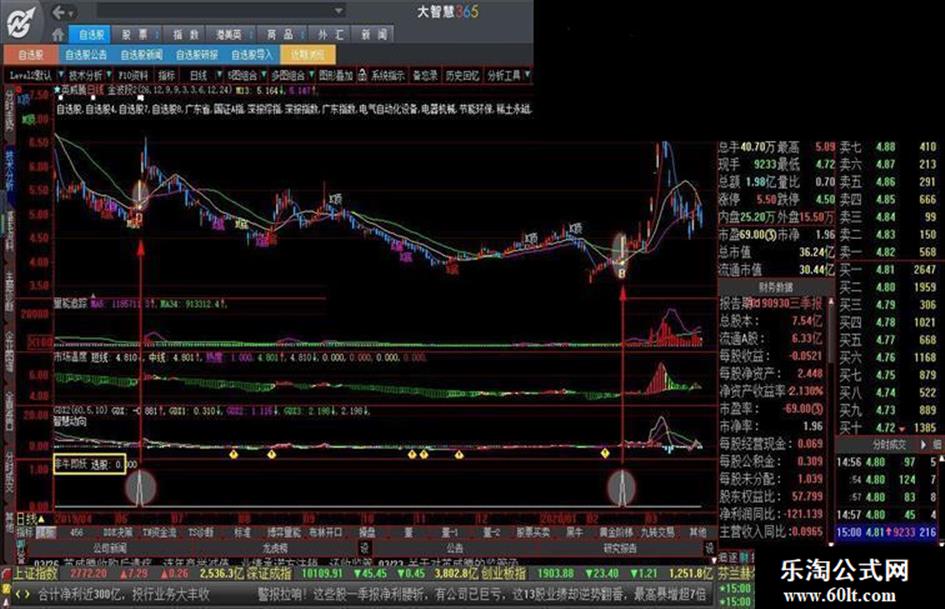Select the 布林开口 indicator tab
Screen dimensions: 945x609
coord(325,532)
